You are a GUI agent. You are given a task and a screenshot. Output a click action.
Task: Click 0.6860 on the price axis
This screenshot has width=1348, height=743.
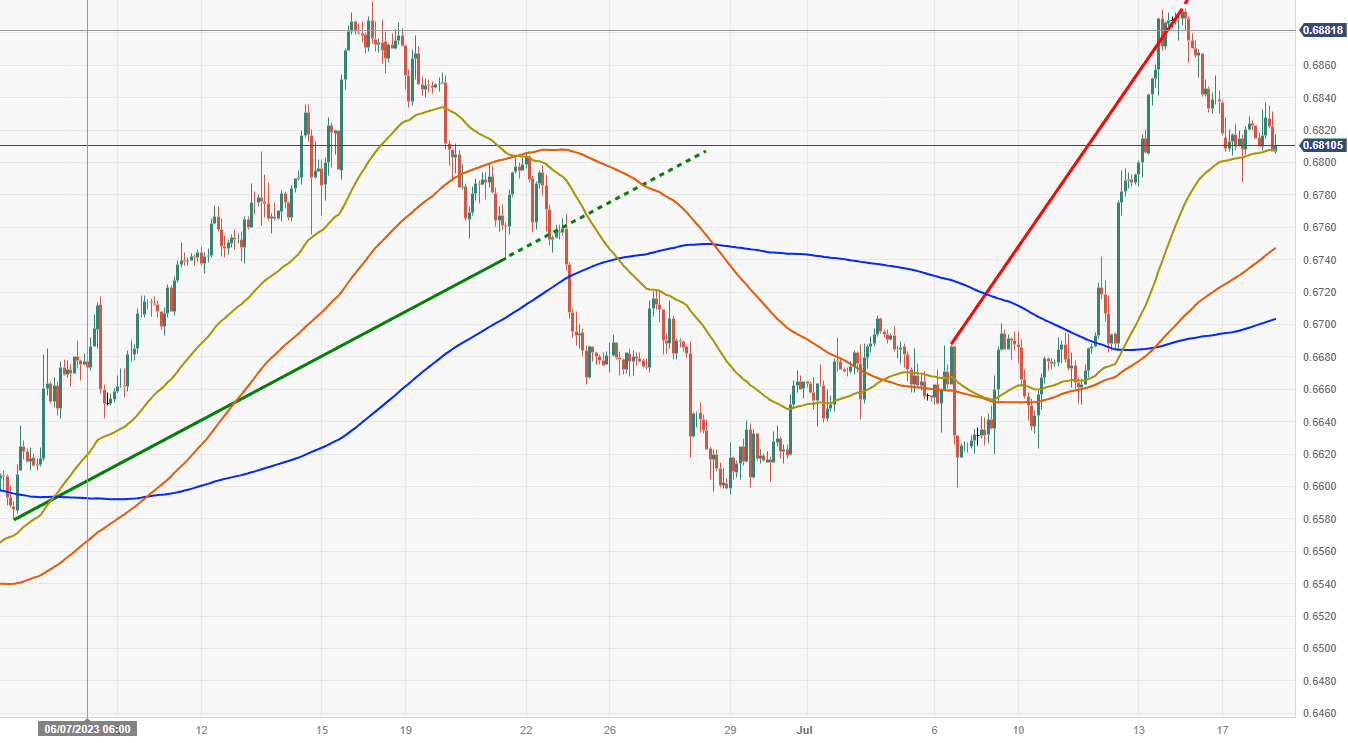point(1320,66)
